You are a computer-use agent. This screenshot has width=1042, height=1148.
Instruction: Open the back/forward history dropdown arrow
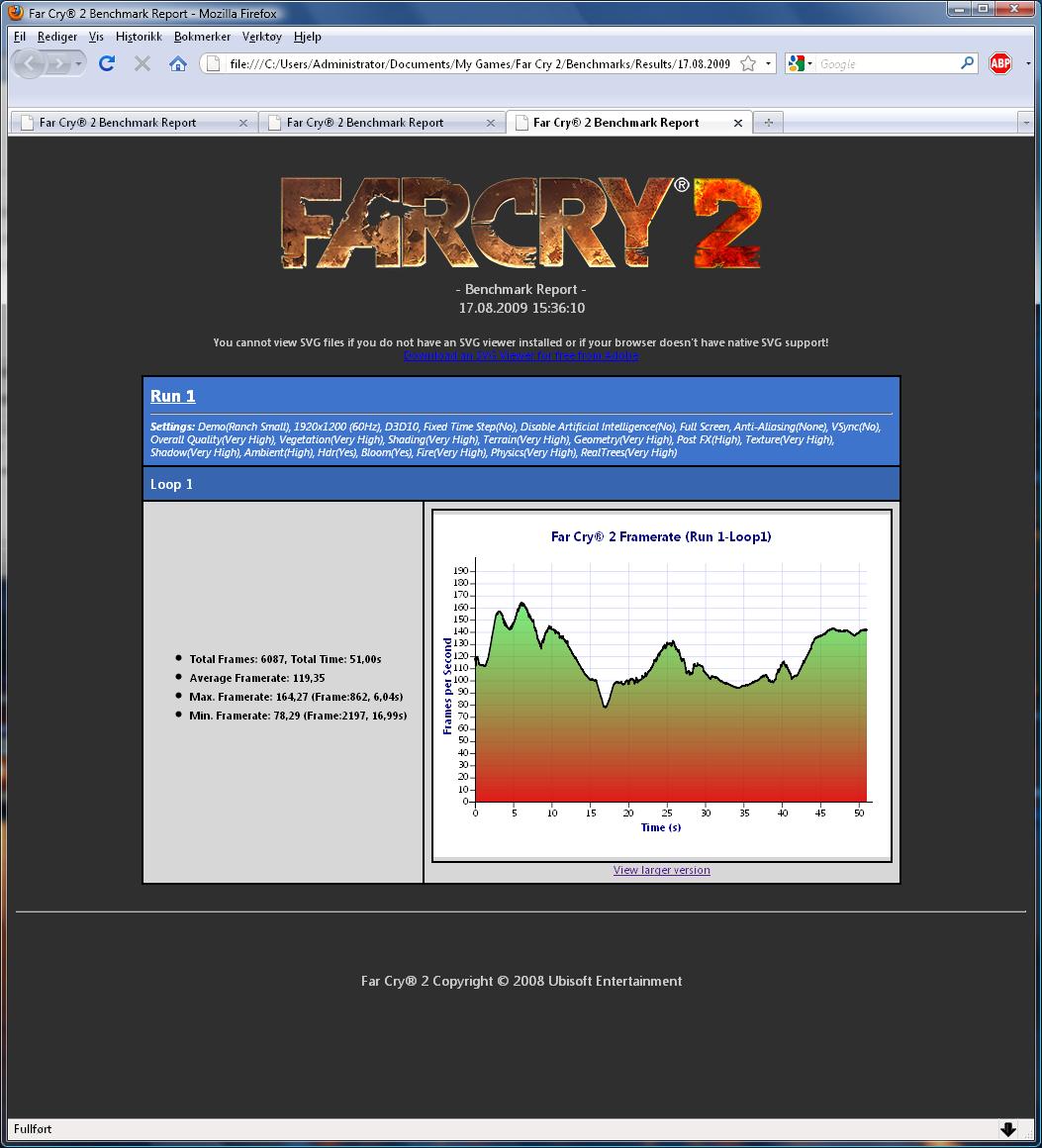coord(78,64)
